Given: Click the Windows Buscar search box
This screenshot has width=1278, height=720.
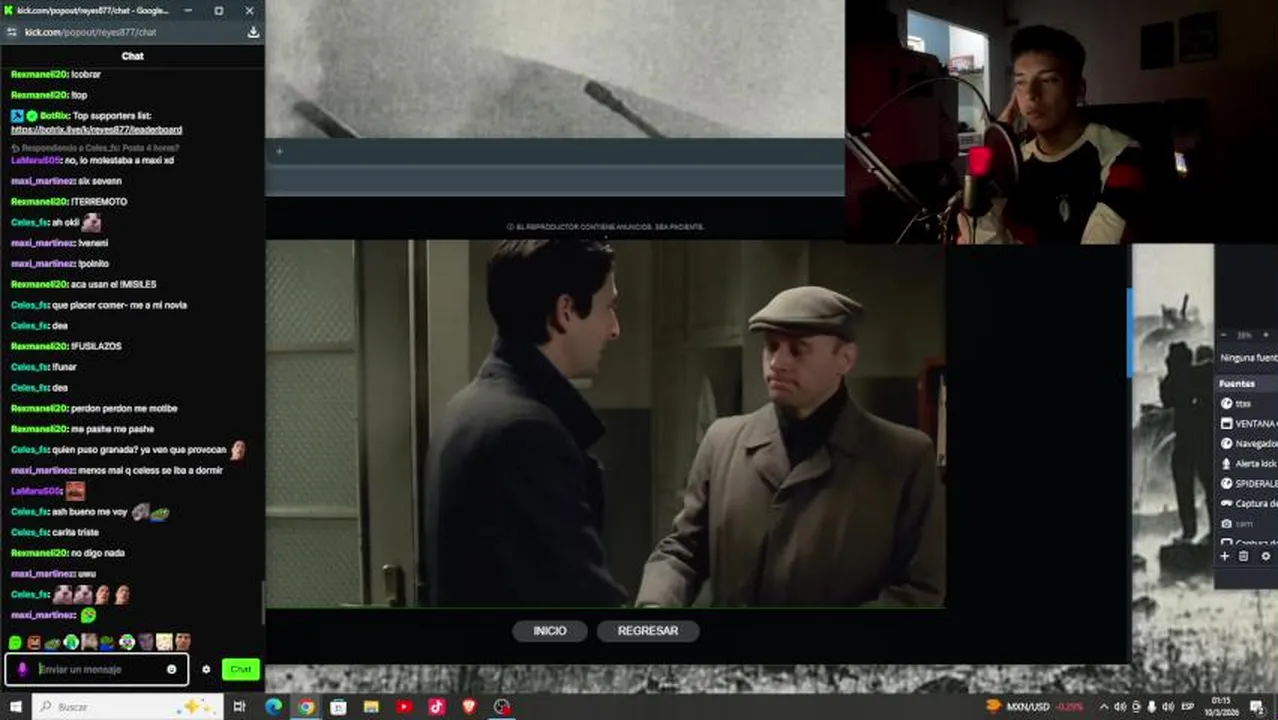Looking at the screenshot, I should (x=126, y=707).
